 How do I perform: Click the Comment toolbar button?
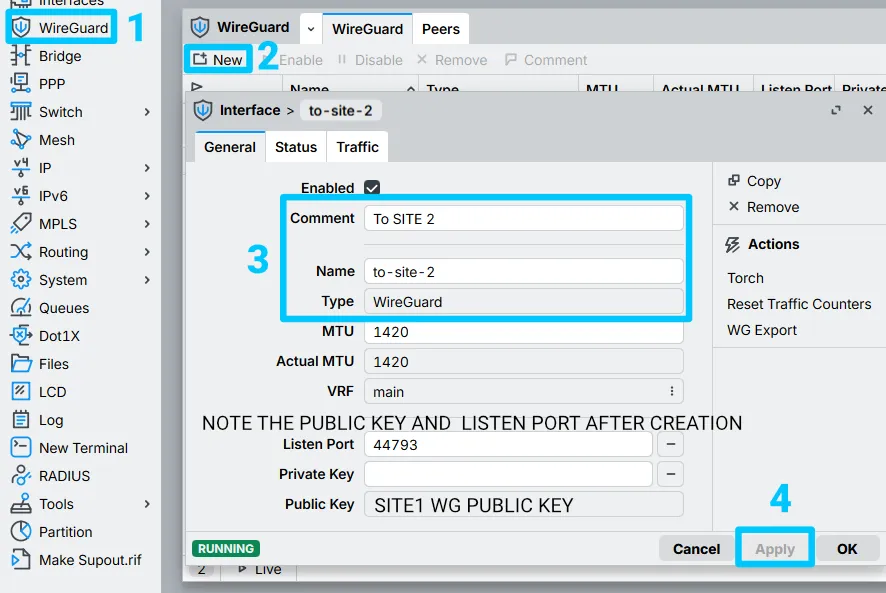point(546,59)
